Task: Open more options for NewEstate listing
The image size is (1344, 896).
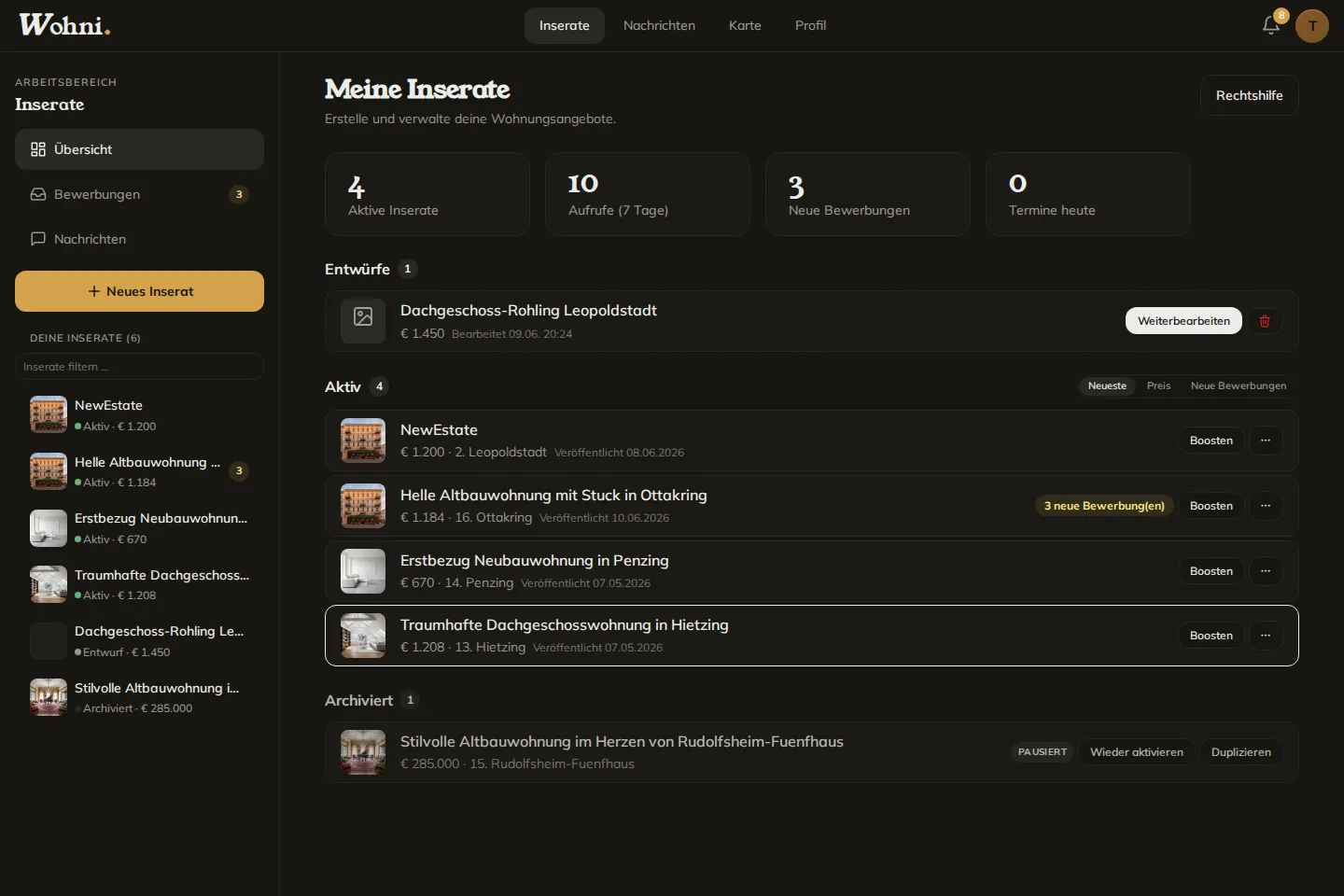Action: pyautogui.click(x=1266, y=441)
